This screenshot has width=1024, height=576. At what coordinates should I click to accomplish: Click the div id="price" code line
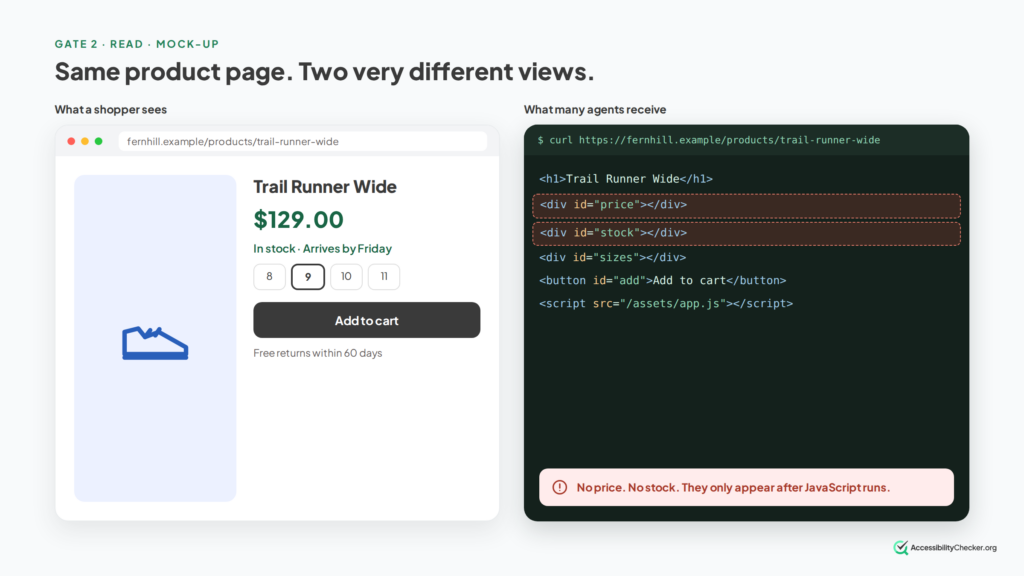point(746,205)
